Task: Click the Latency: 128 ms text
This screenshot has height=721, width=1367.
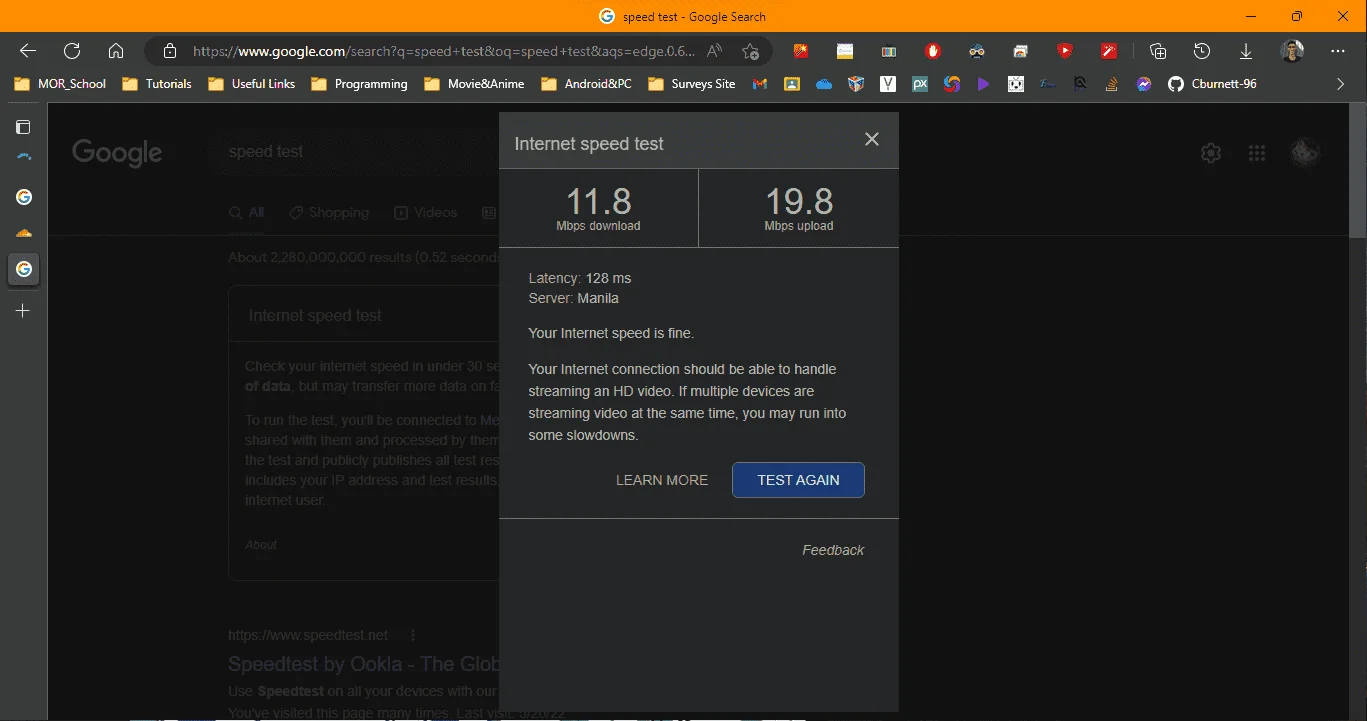Action: coord(580,278)
